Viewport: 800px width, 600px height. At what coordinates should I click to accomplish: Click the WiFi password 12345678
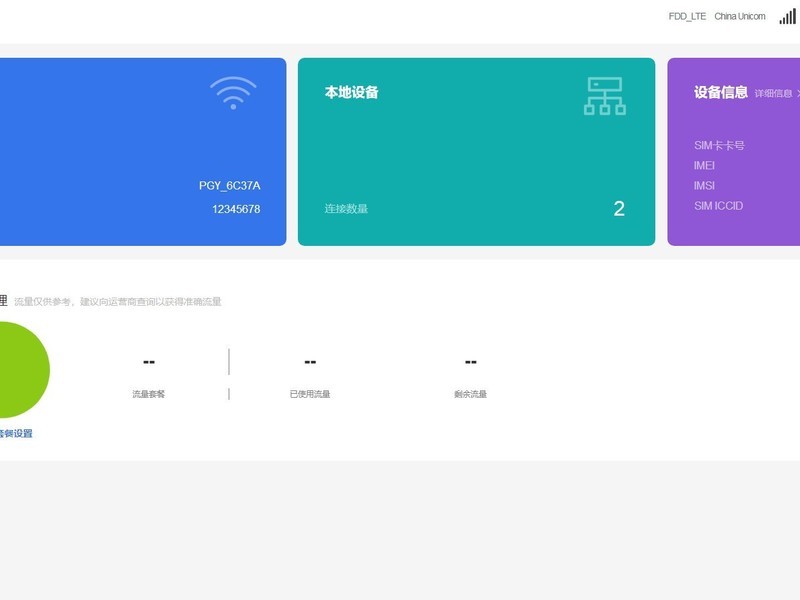(x=236, y=209)
